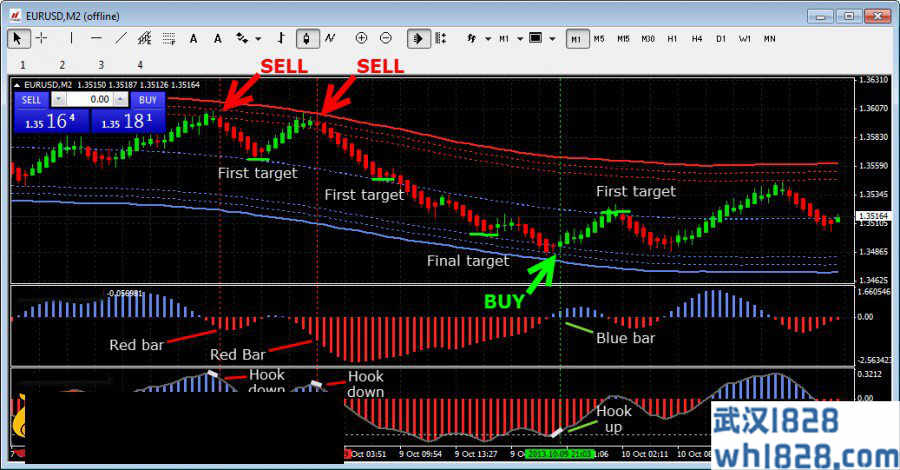The height and width of the screenshot is (470, 900).
Task: Select the M15 timeframe
Action: 623,39
